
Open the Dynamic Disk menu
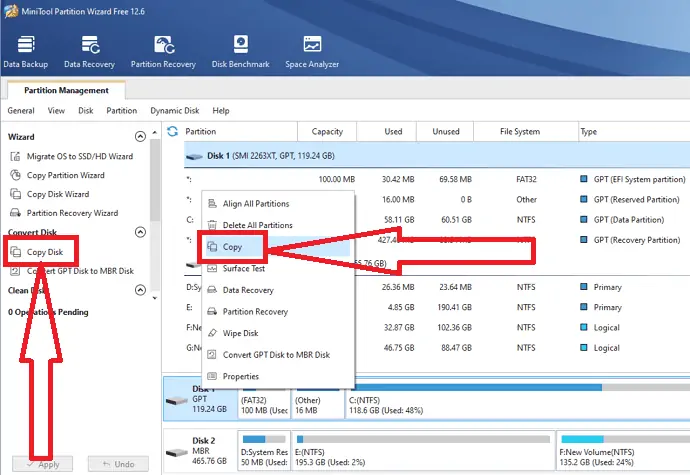tap(175, 110)
